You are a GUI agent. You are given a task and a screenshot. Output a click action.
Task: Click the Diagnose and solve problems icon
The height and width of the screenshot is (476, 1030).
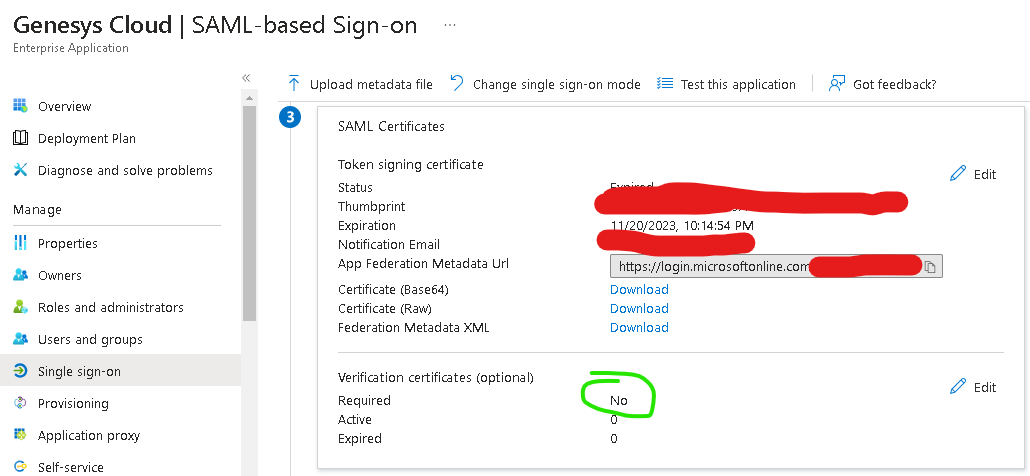[20, 170]
